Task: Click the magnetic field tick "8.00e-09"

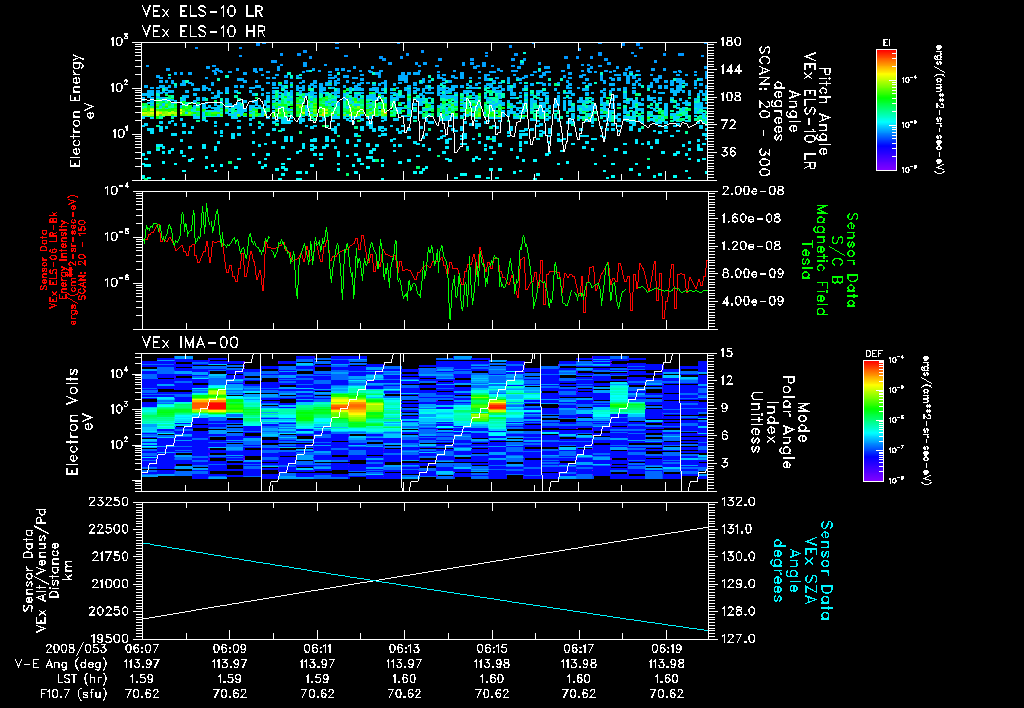Action: [752, 273]
